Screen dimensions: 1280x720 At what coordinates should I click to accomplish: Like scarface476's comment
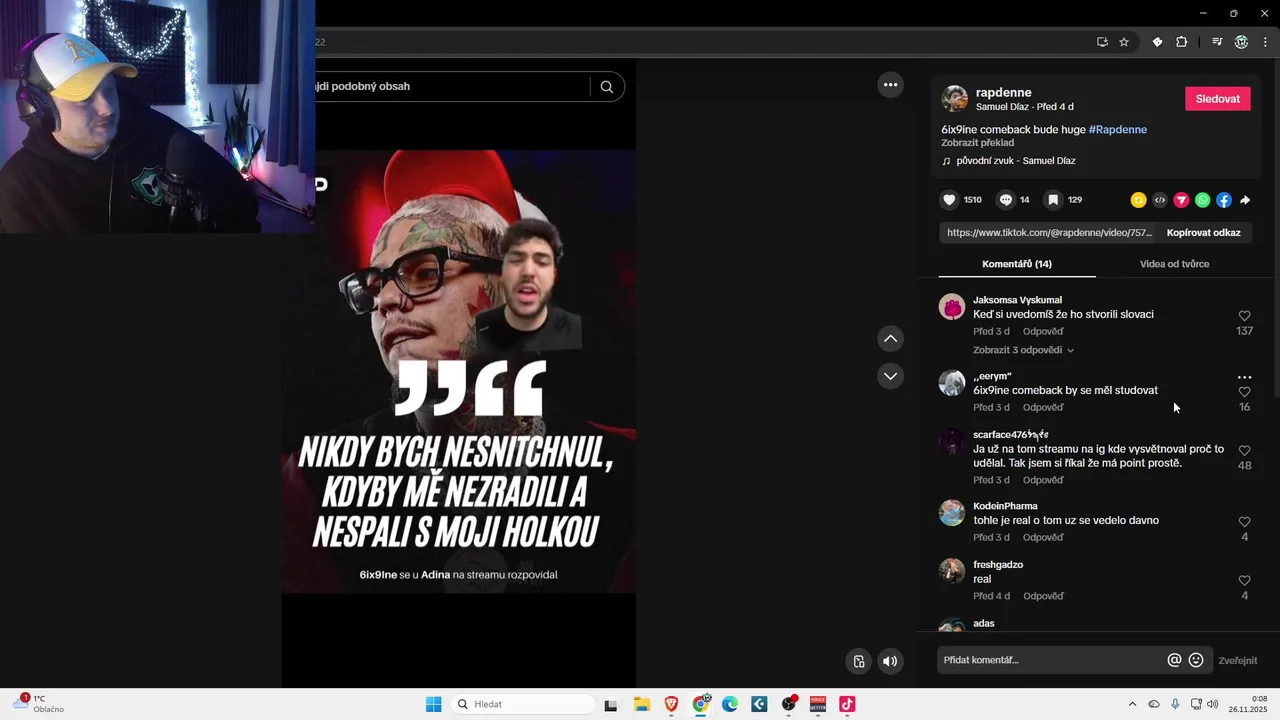pos(1244,451)
